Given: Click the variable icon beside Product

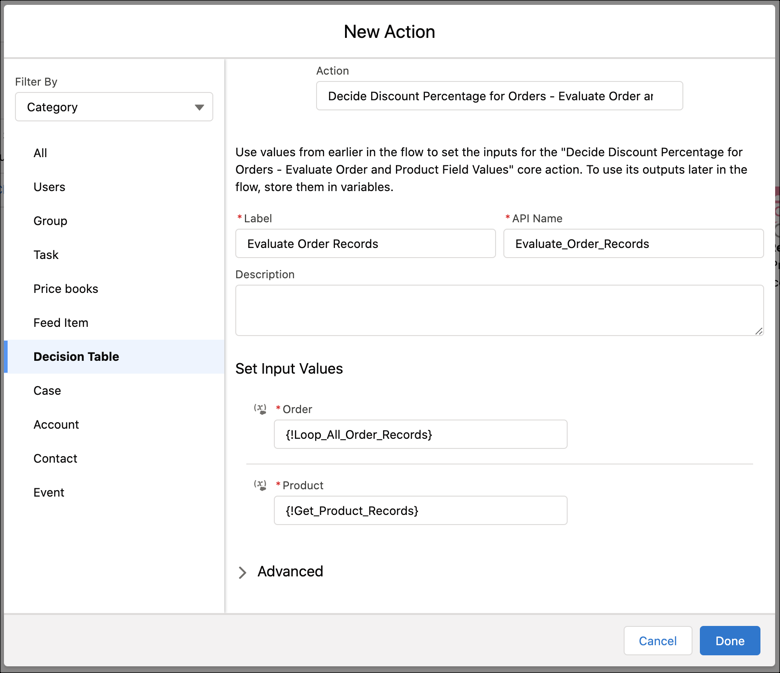Looking at the screenshot, I should [x=260, y=485].
